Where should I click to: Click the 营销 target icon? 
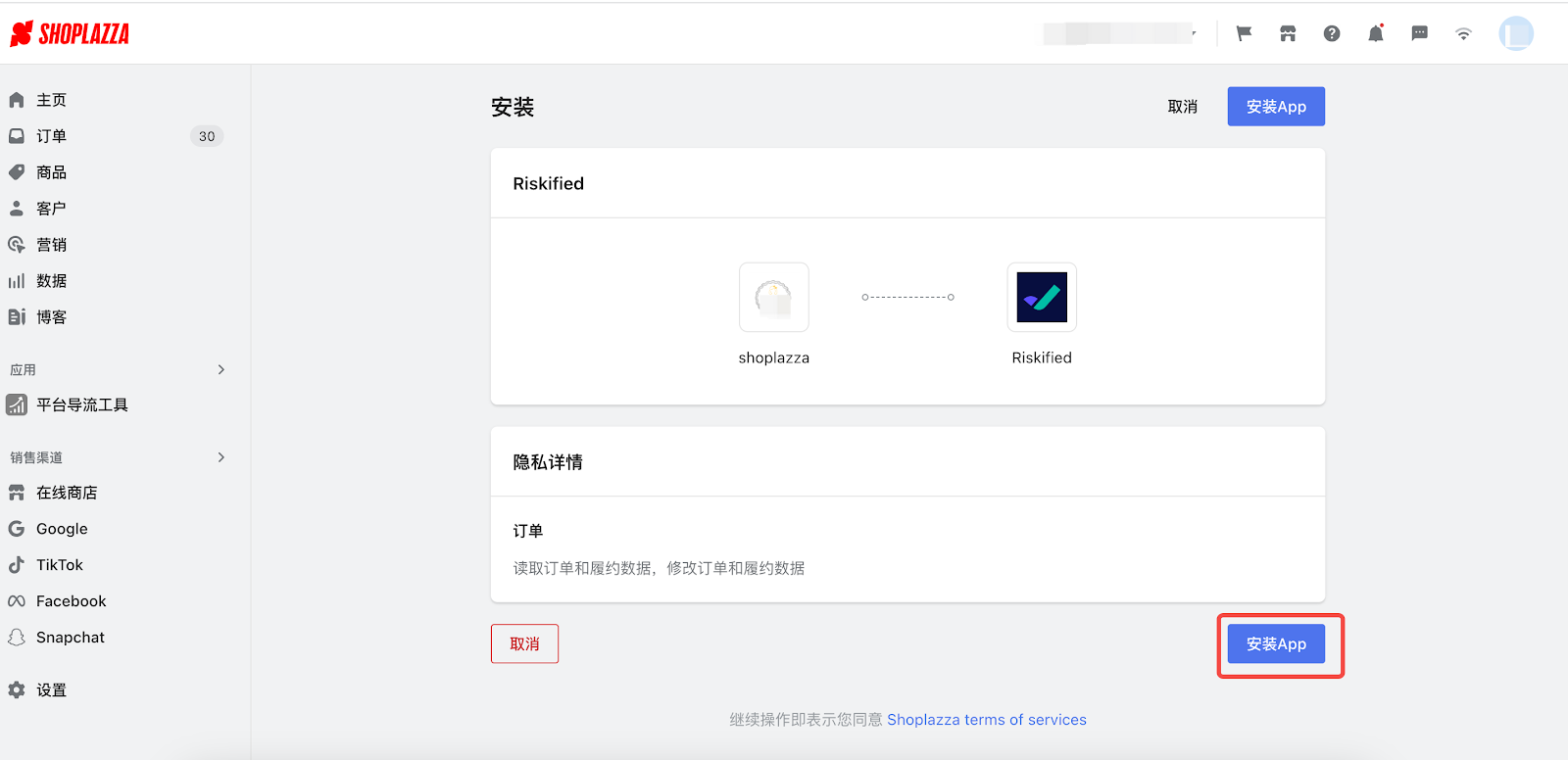click(x=17, y=245)
